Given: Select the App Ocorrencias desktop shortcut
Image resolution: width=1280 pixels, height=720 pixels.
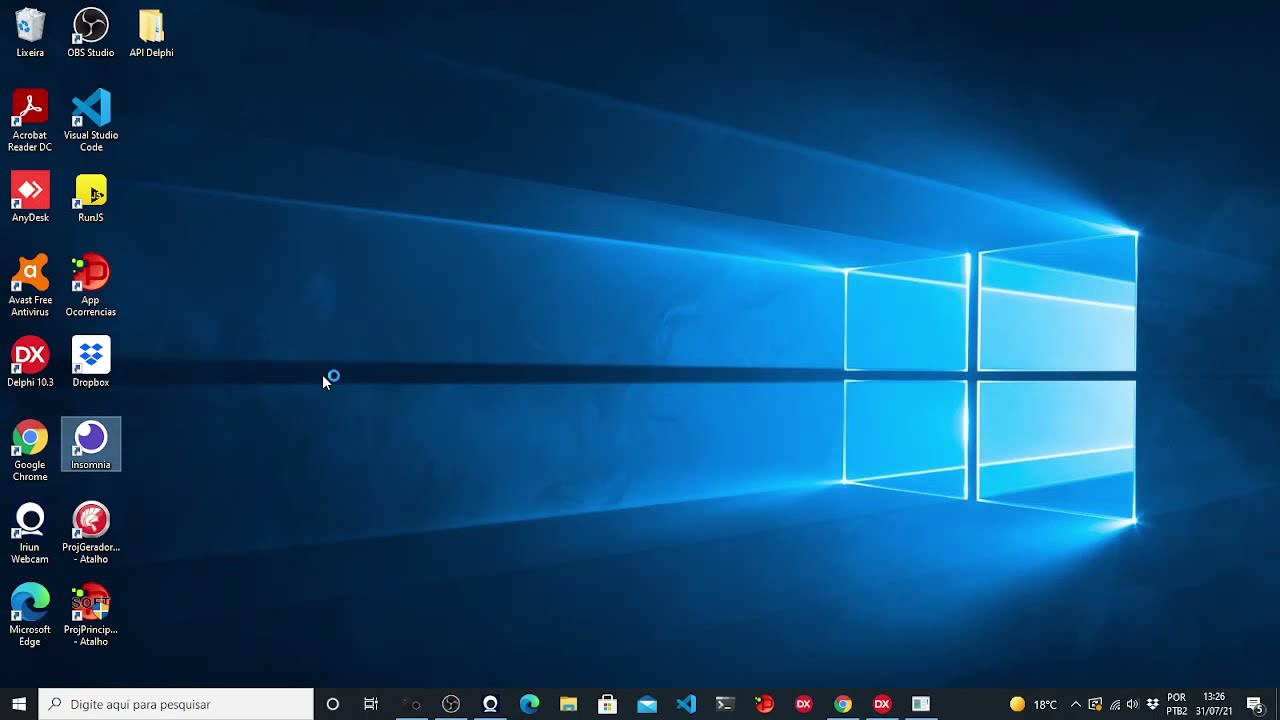Looking at the screenshot, I should [90, 286].
